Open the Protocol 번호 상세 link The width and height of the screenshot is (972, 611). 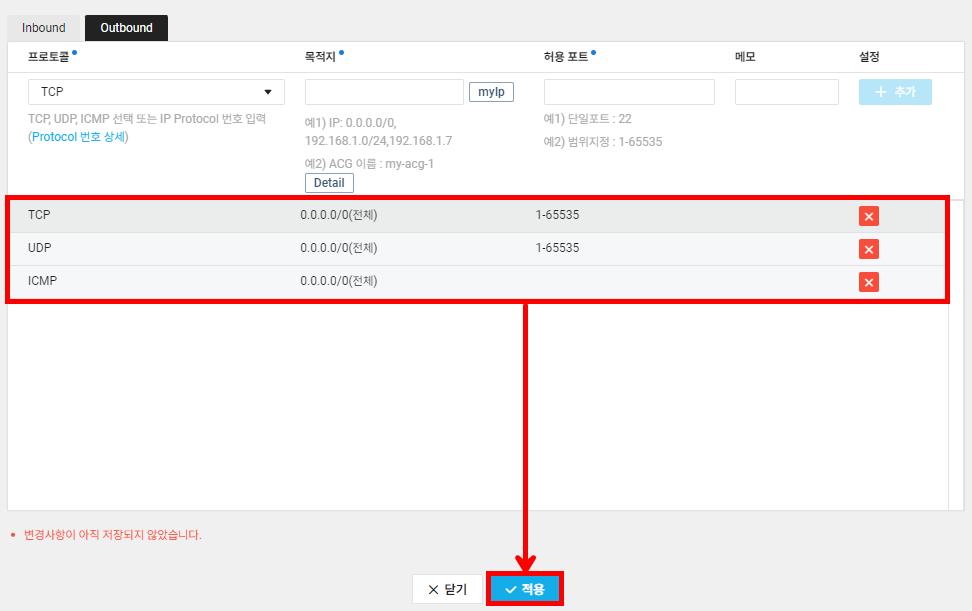[78, 137]
